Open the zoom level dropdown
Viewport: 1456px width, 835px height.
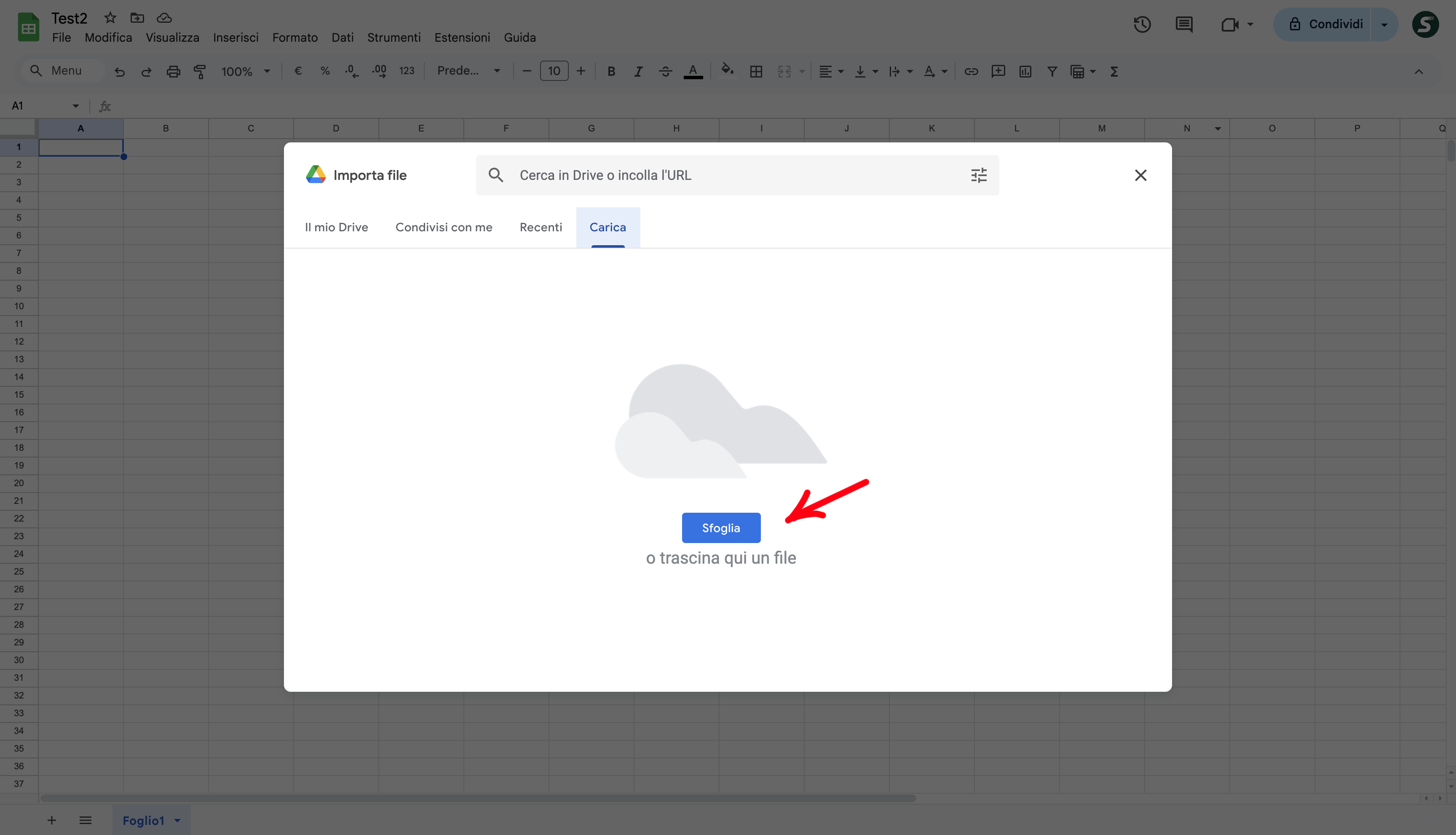point(246,71)
